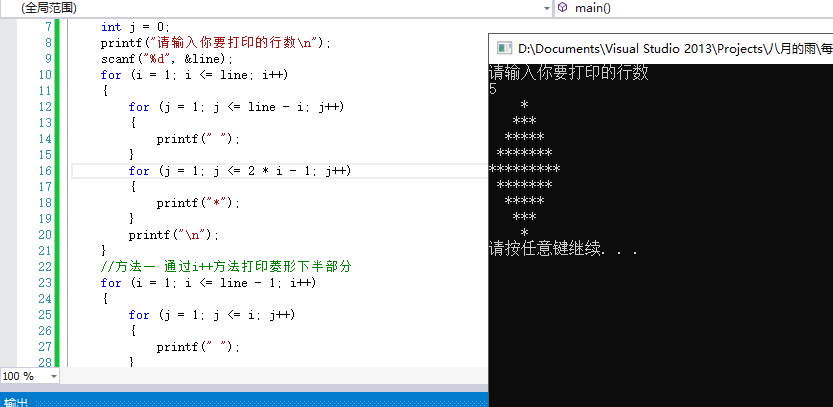Click code "for (j = 1; j <= line - i; j++)"
The height and width of the screenshot is (407, 833).
tap(236, 107)
